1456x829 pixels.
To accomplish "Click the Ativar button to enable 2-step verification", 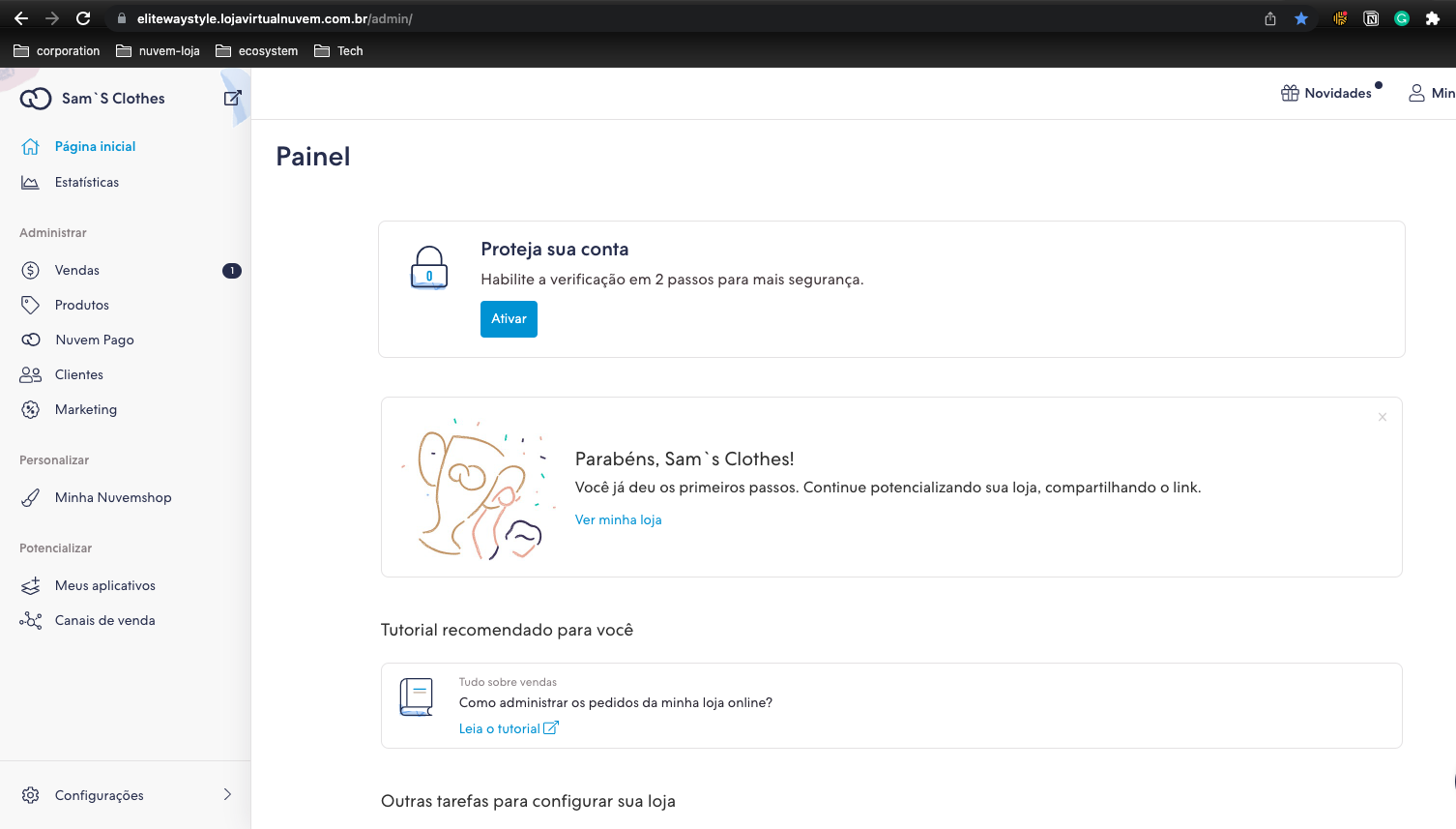I will pos(509,318).
